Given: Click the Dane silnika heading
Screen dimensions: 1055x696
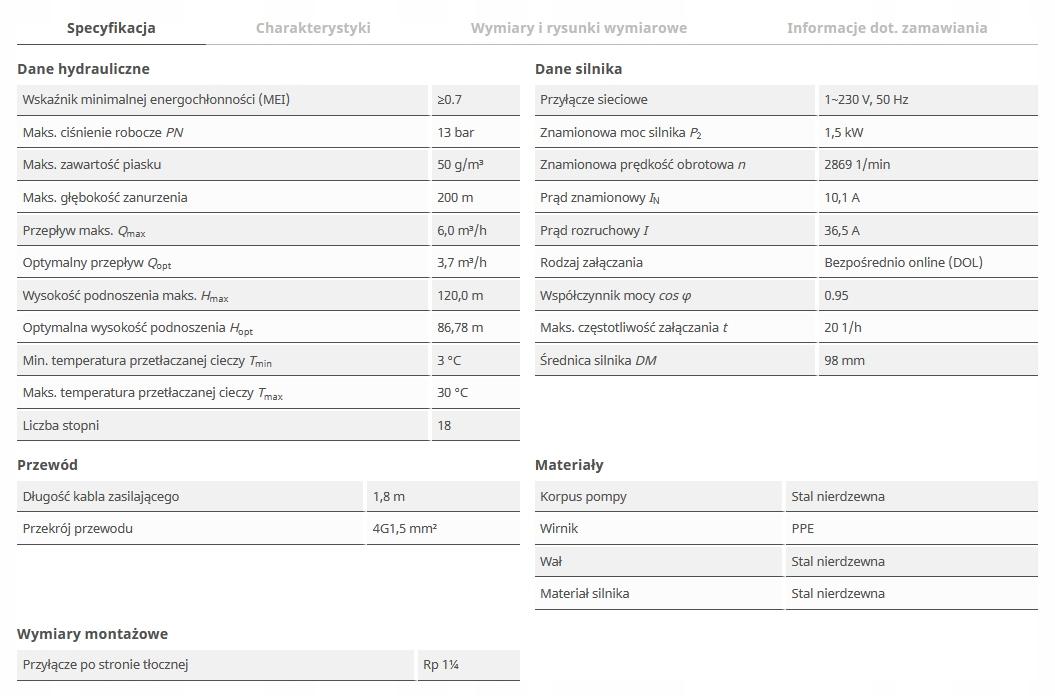Looking at the screenshot, I should [x=578, y=69].
